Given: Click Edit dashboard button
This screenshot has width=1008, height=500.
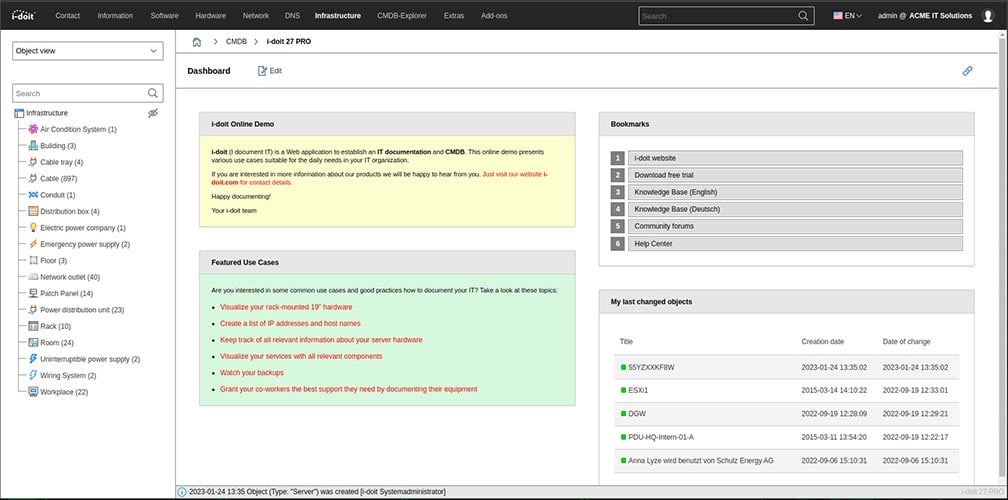Looking at the screenshot, I should (270, 71).
